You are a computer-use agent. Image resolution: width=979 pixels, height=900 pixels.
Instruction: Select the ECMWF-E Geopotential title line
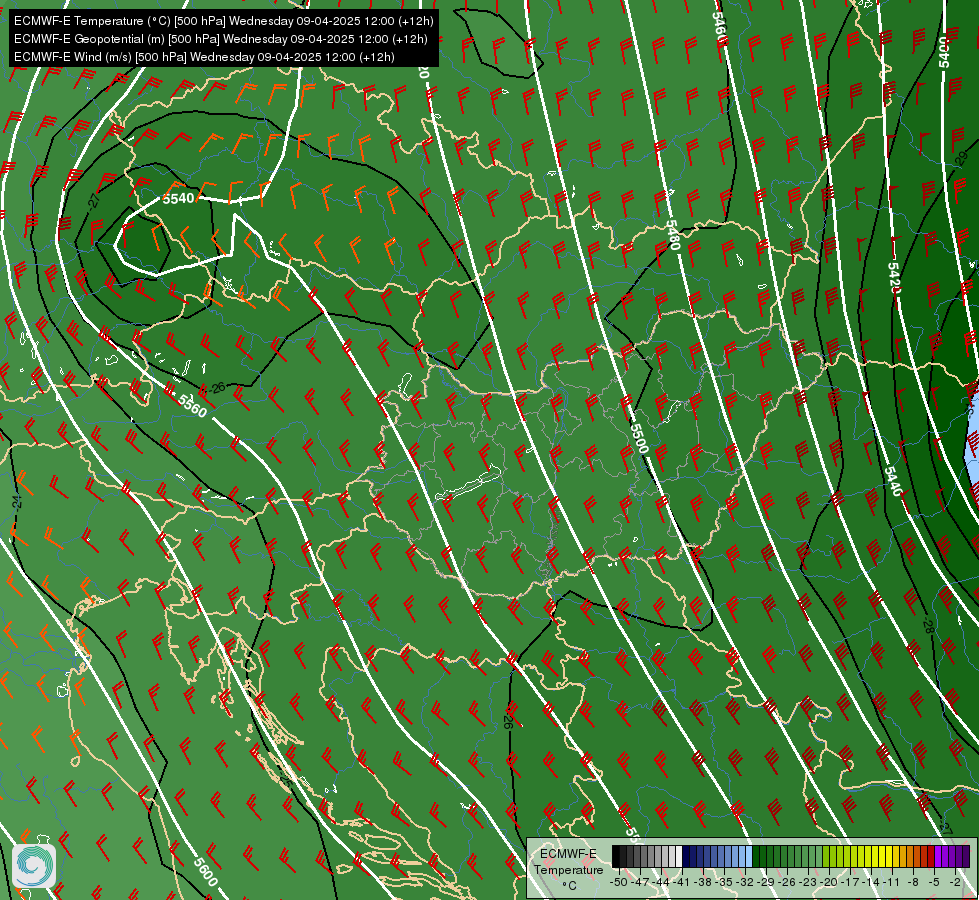[x=220, y=39]
